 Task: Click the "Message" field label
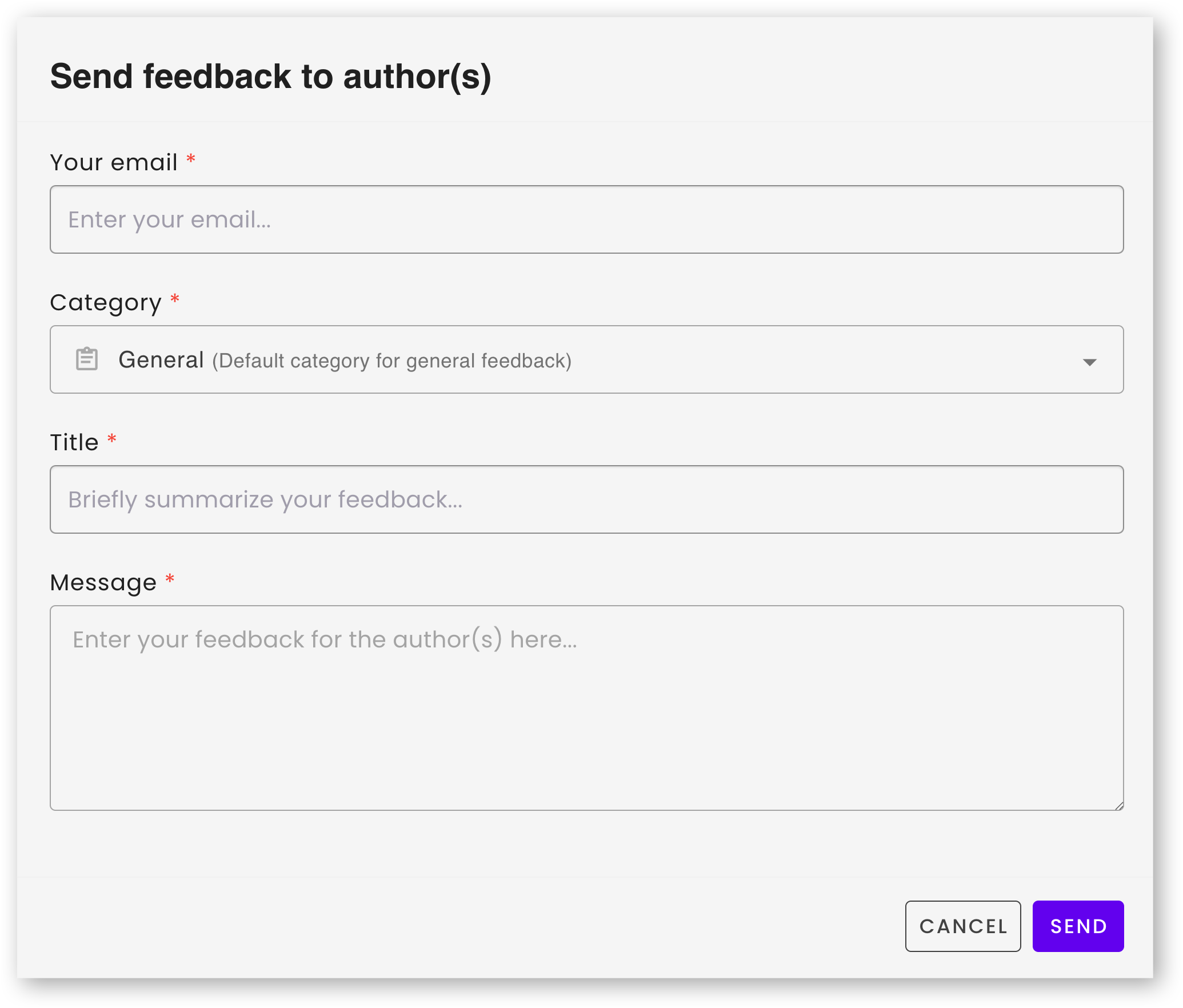[x=103, y=583]
